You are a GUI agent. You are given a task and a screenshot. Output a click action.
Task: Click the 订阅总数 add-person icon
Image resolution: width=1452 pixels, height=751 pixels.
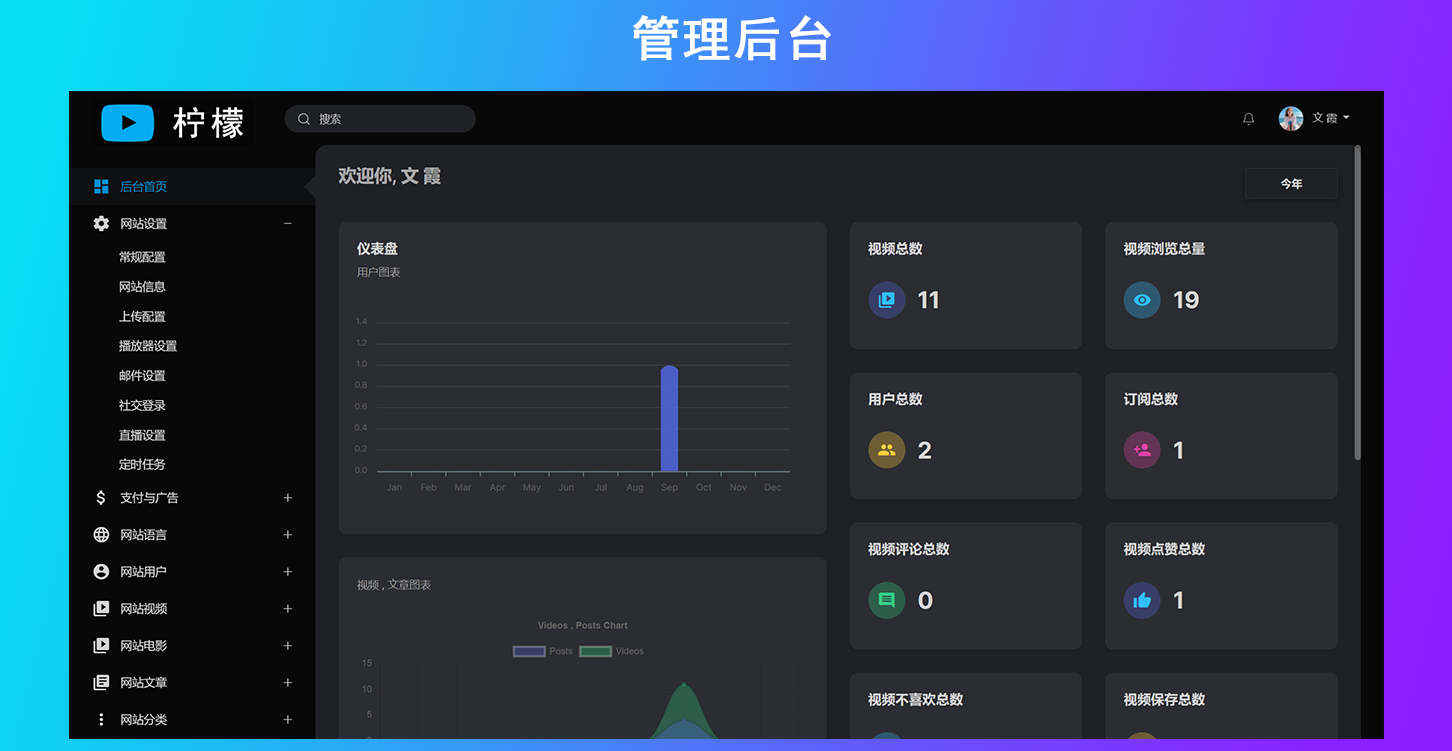click(x=1142, y=450)
